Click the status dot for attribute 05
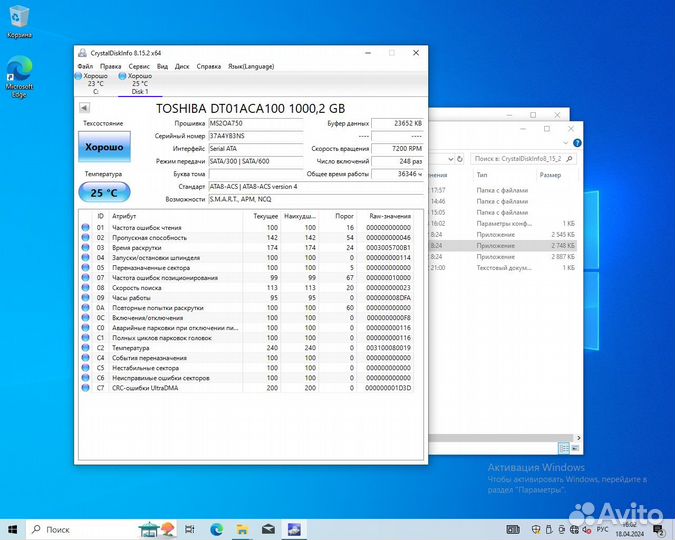Screen dimensions: 675x540 85,267
